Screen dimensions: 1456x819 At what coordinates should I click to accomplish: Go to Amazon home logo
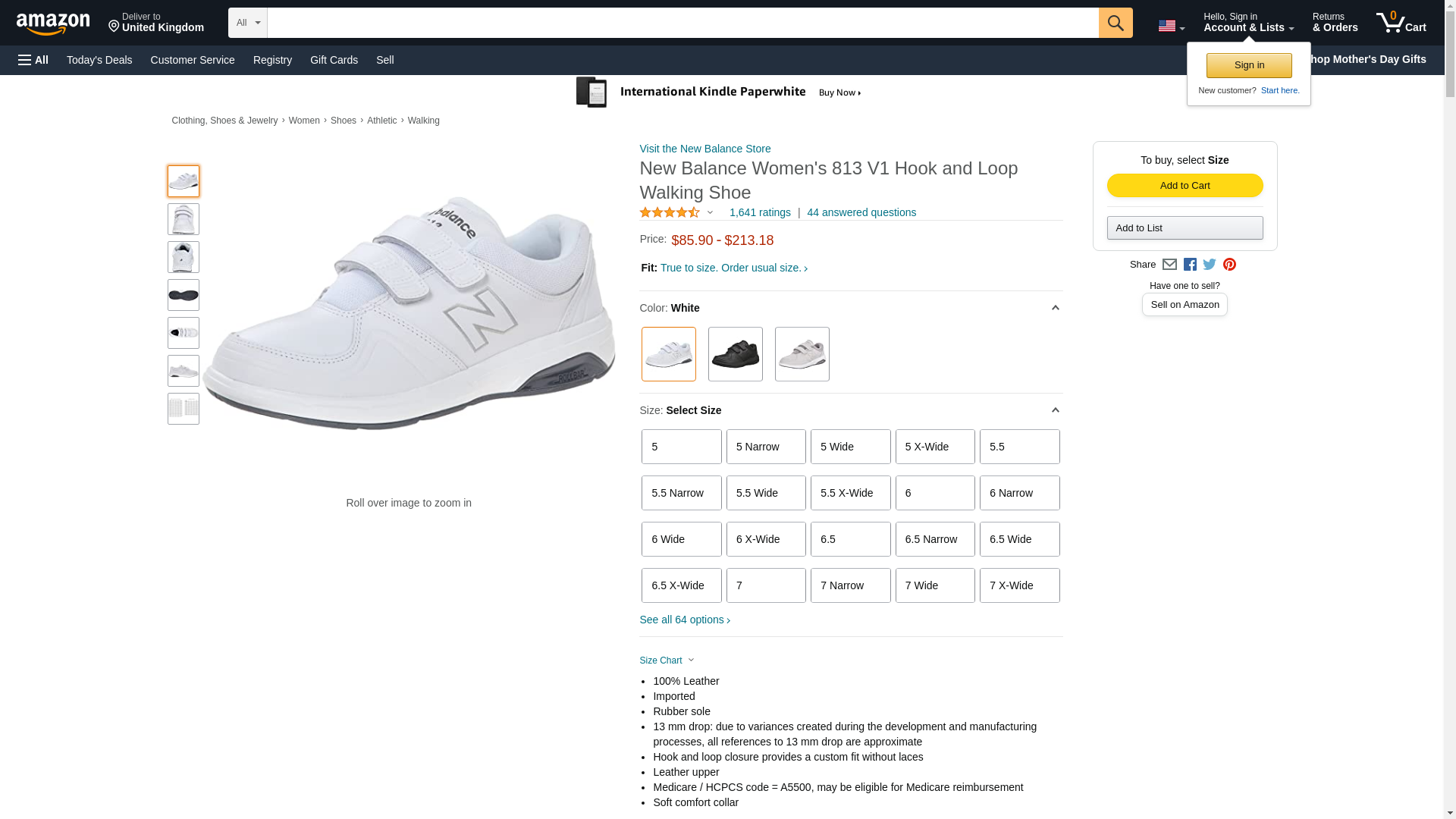coord(53,24)
